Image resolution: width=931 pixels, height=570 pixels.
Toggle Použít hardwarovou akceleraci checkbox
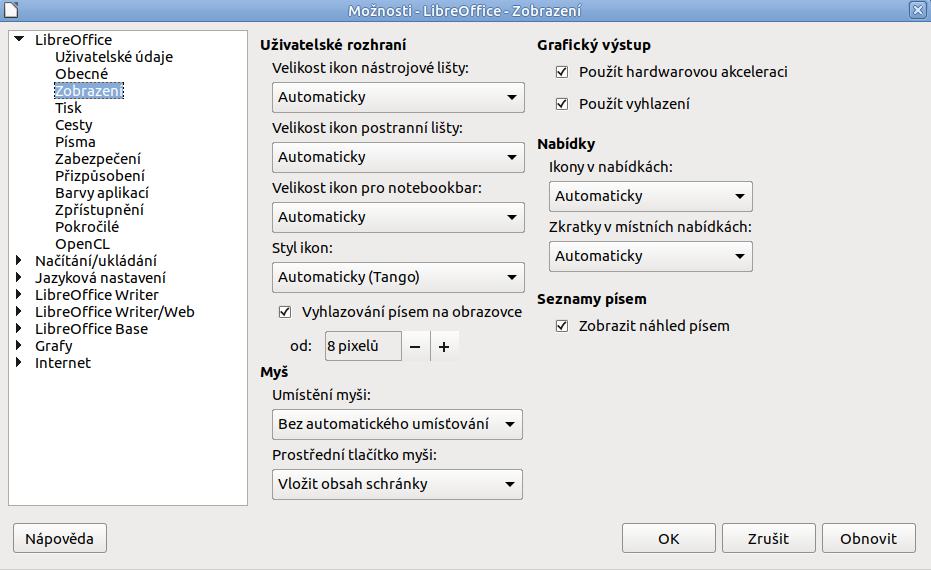561,72
